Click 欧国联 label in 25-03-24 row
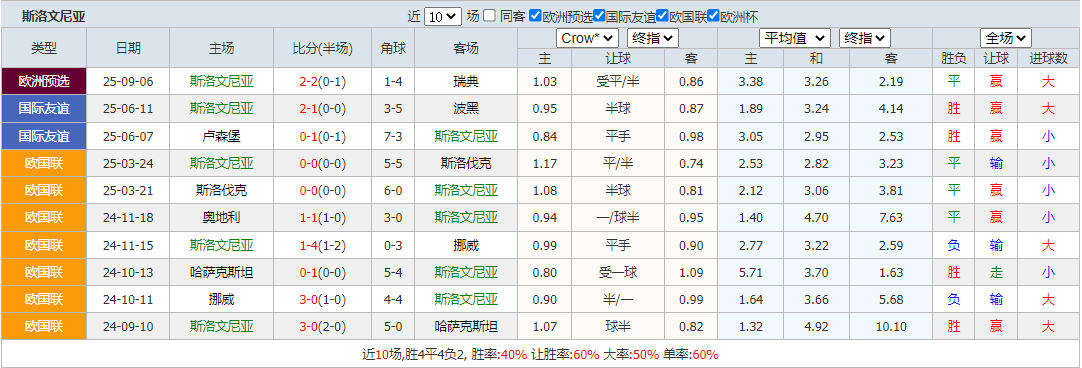This screenshot has width=1082, height=368. (x=44, y=164)
